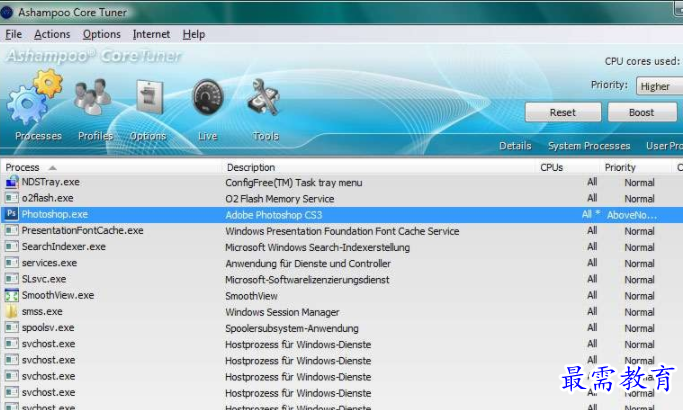Click the spoolsv.exe process icon

pyautogui.click(x=12, y=327)
